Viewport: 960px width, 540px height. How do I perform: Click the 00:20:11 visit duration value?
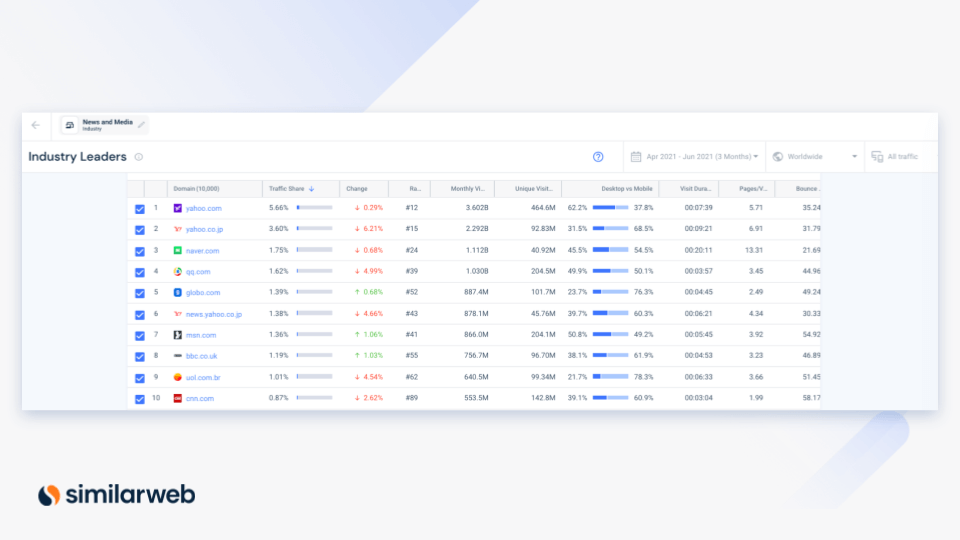699,250
